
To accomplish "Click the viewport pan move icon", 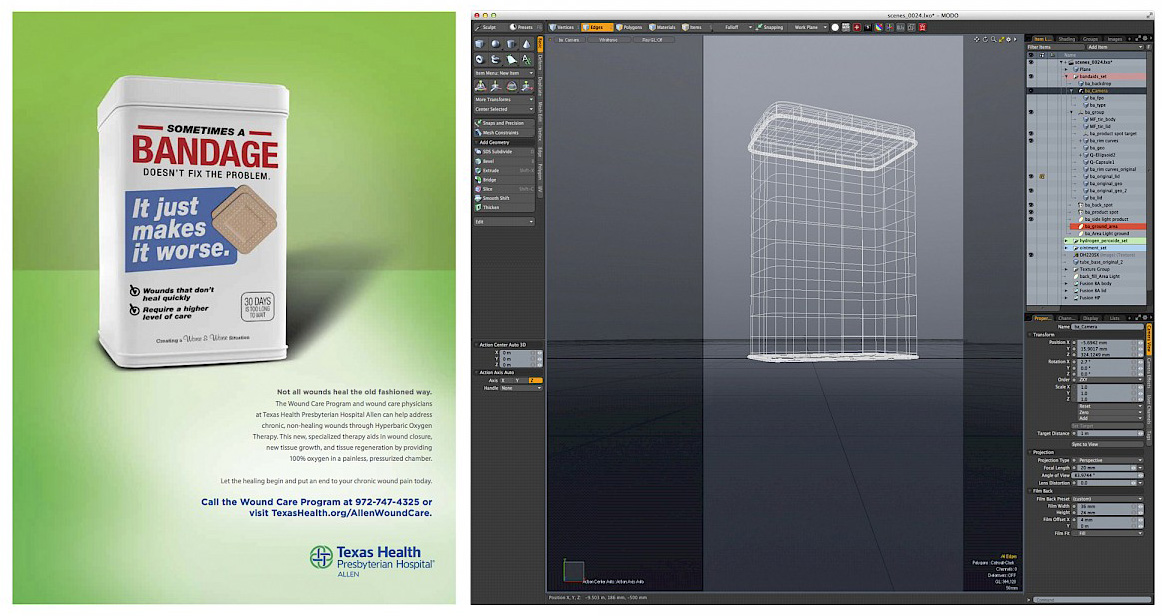I will 977,39.
